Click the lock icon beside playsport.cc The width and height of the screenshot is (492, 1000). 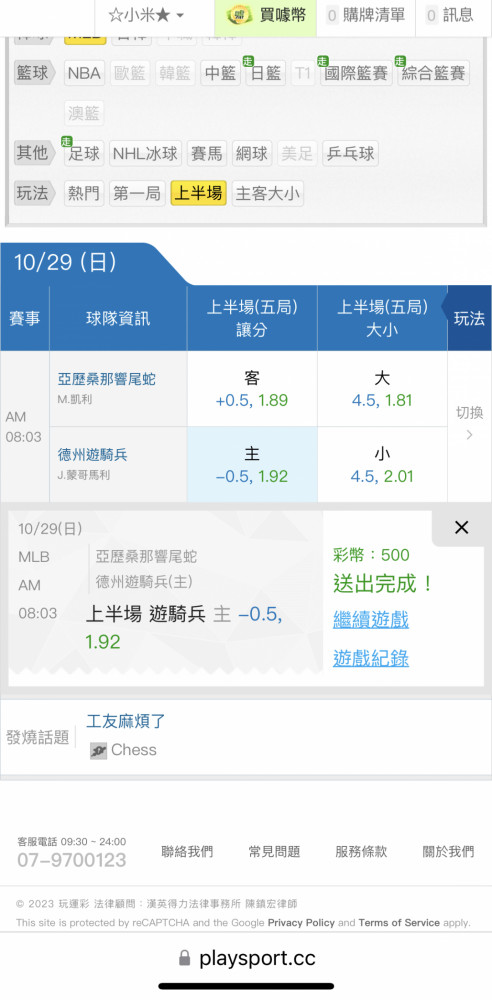tap(185, 958)
